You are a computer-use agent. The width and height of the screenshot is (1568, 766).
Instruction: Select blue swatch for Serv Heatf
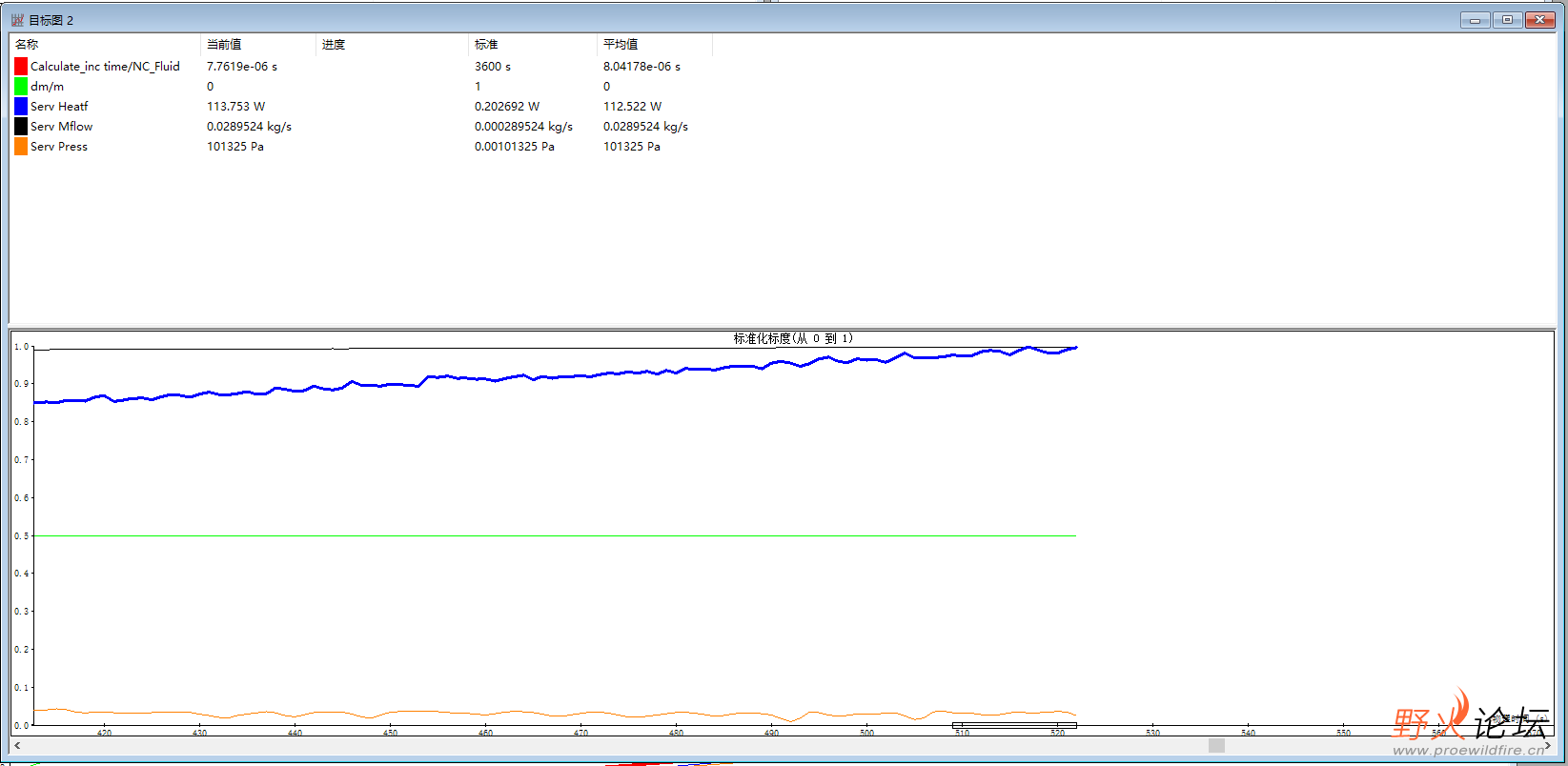coord(21,106)
